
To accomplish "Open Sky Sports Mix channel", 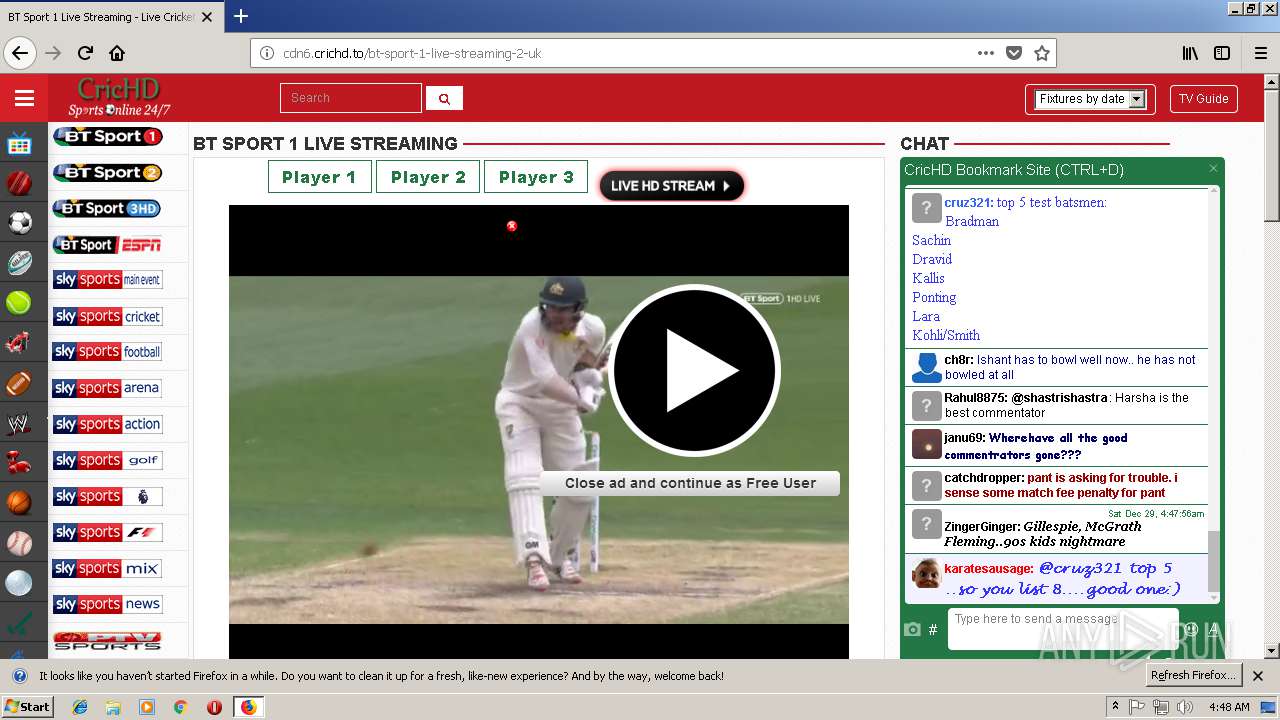I will tap(107, 568).
